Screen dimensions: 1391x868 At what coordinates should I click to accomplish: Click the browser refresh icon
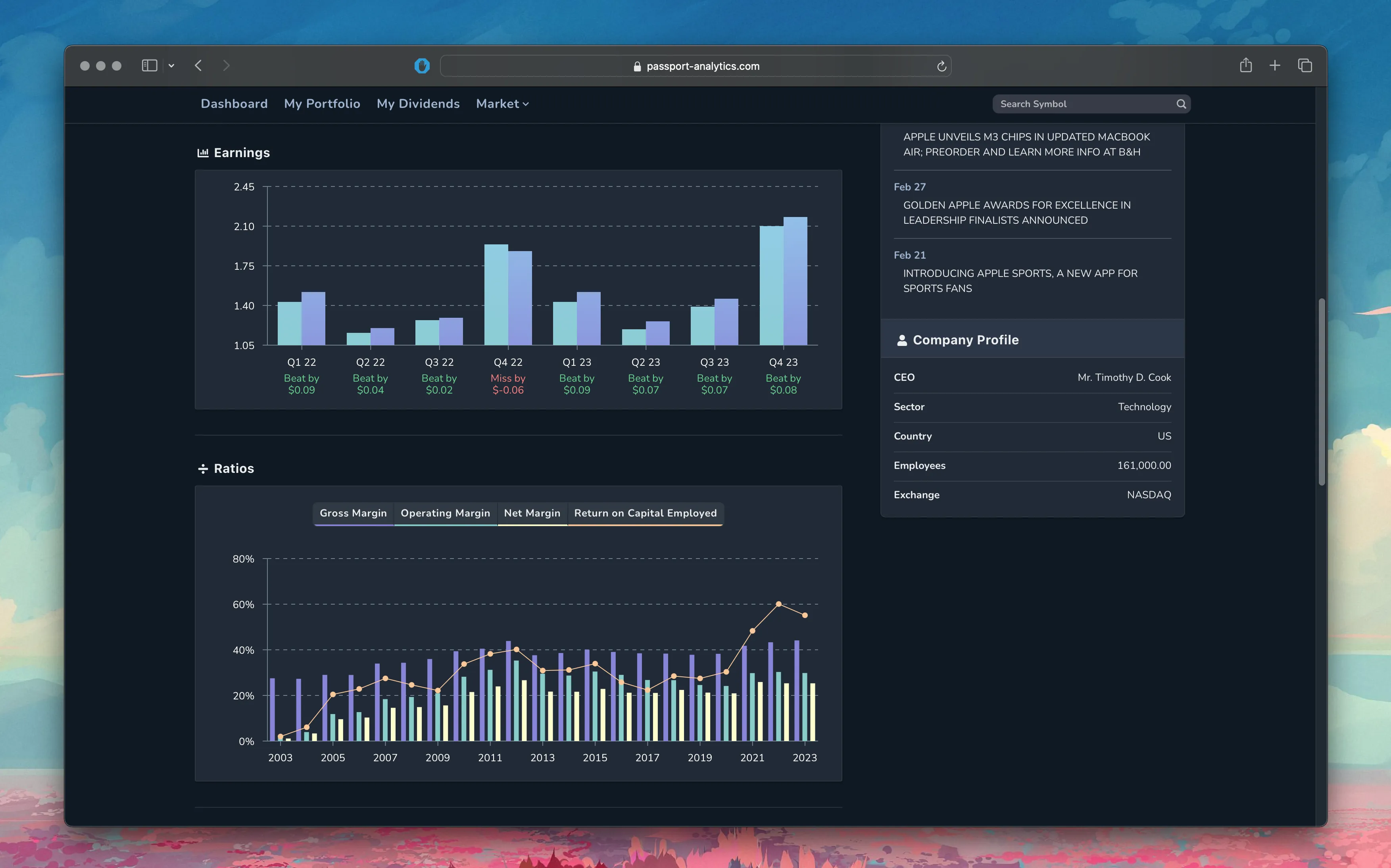click(x=939, y=65)
